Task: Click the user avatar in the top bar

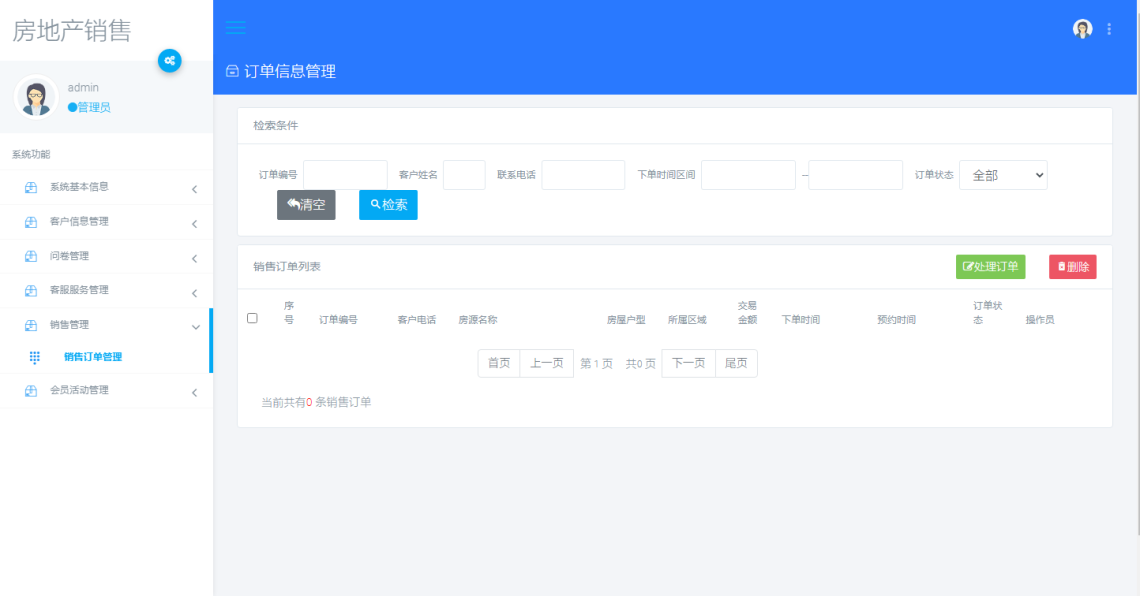Action: click(1082, 28)
